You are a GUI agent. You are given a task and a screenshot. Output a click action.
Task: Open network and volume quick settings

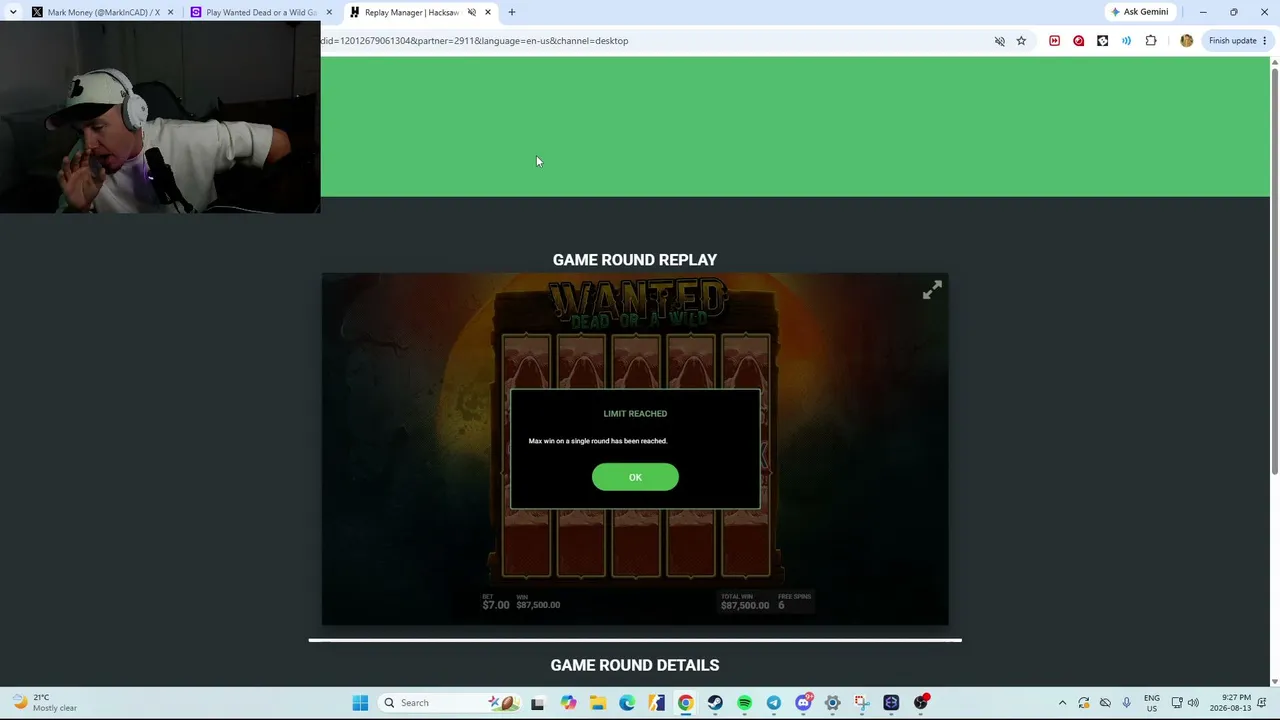(x=1185, y=703)
